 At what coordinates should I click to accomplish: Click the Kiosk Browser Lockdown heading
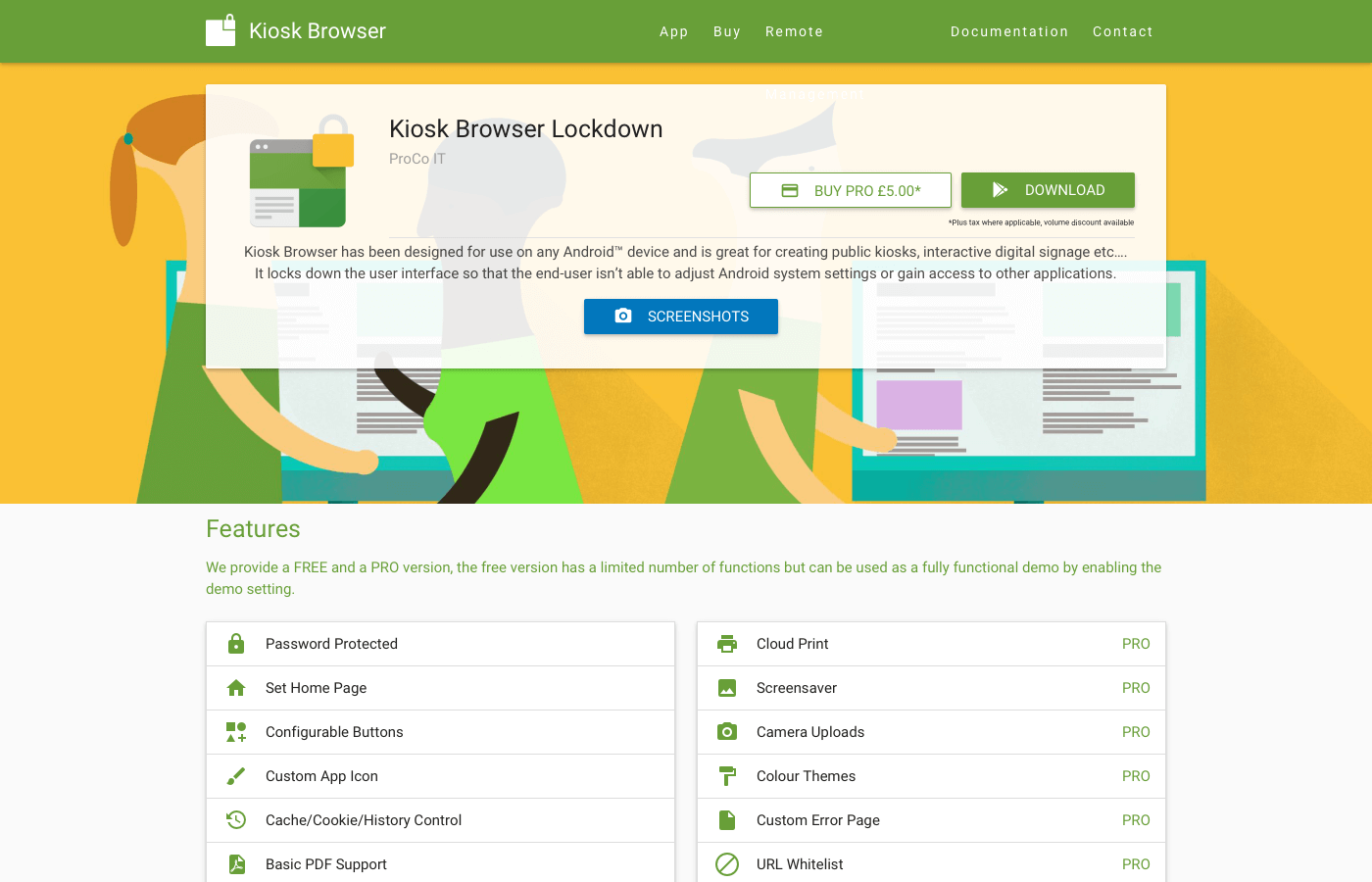(x=526, y=129)
